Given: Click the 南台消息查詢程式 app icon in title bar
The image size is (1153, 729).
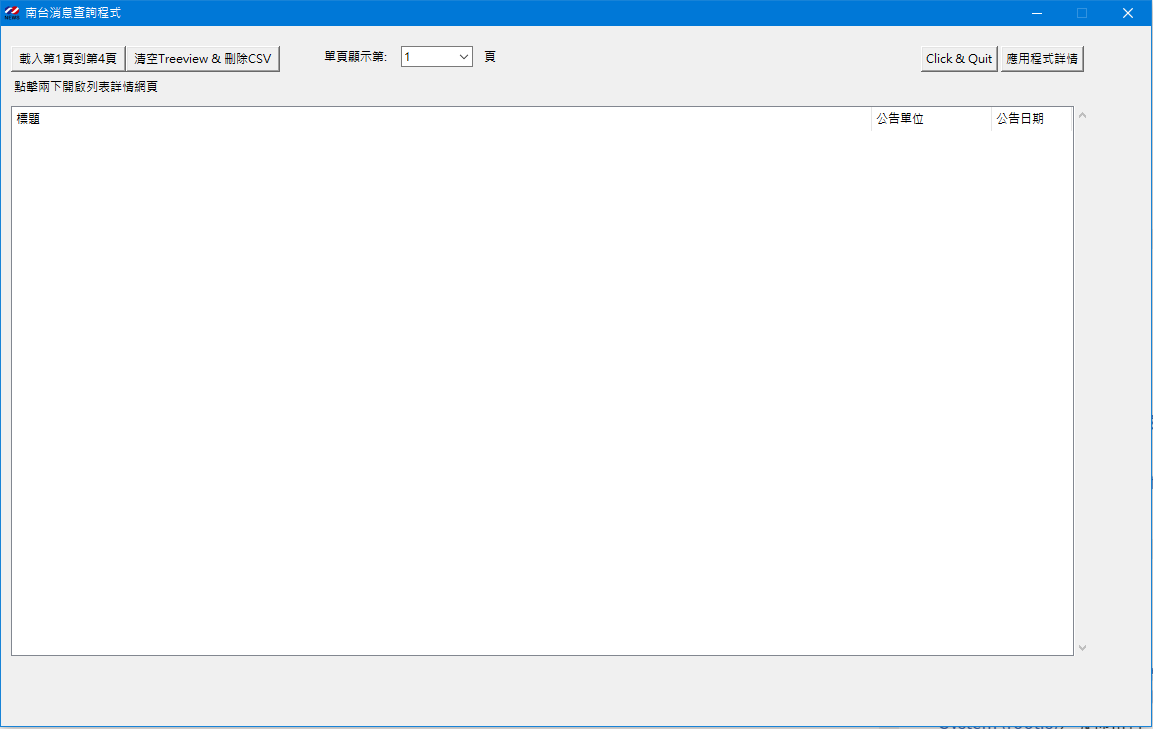Looking at the screenshot, I should (12, 13).
